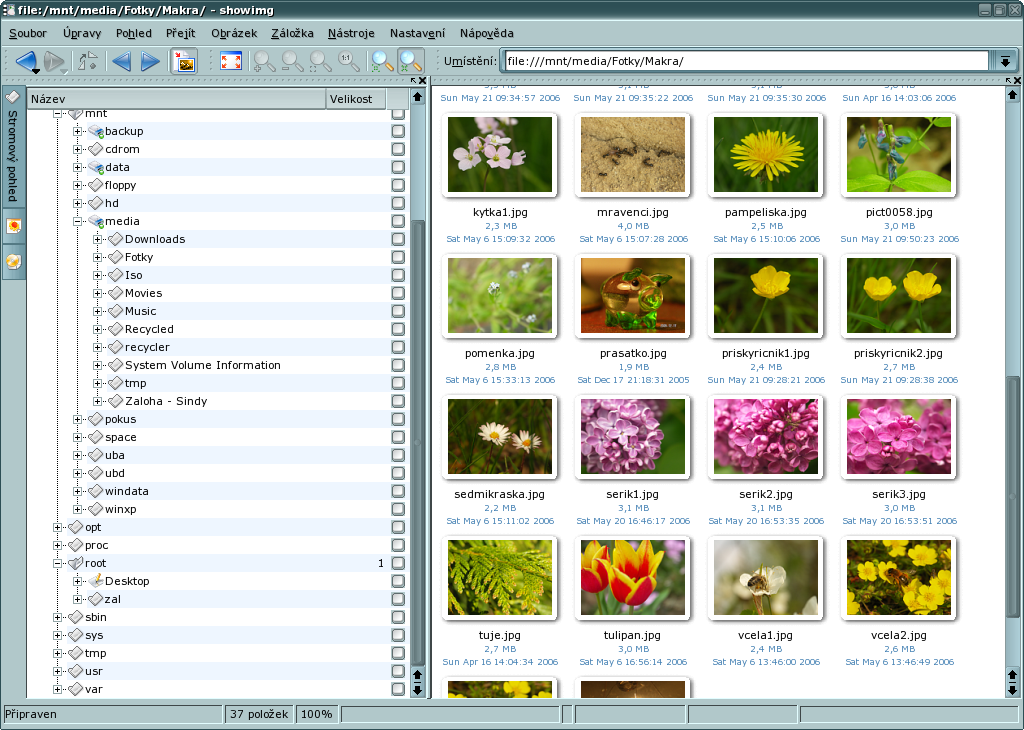Select the Zaloha - Sindy folder
Viewport: 1024px width, 730px height.
[166, 401]
